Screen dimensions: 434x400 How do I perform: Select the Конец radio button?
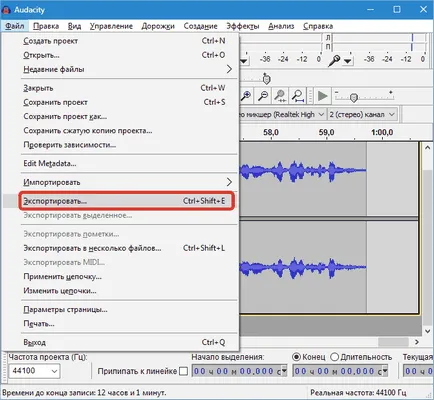coord(296,357)
